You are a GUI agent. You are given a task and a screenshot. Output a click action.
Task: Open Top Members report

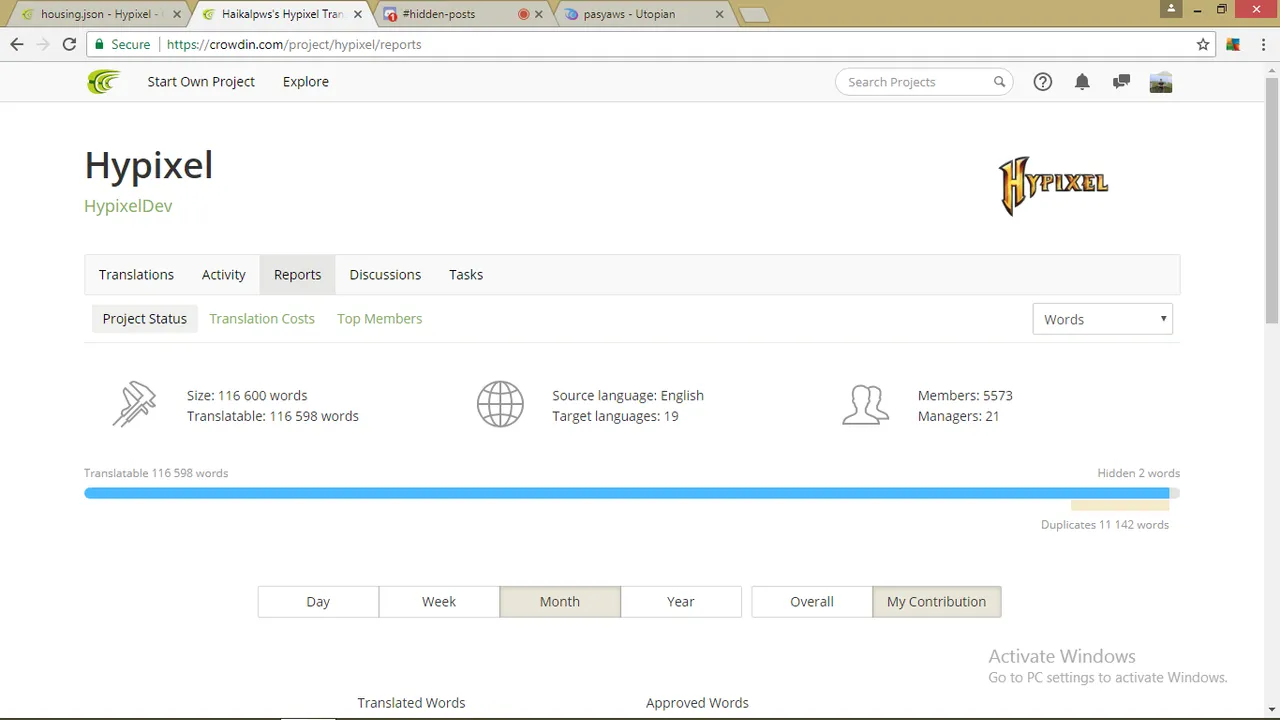click(380, 318)
